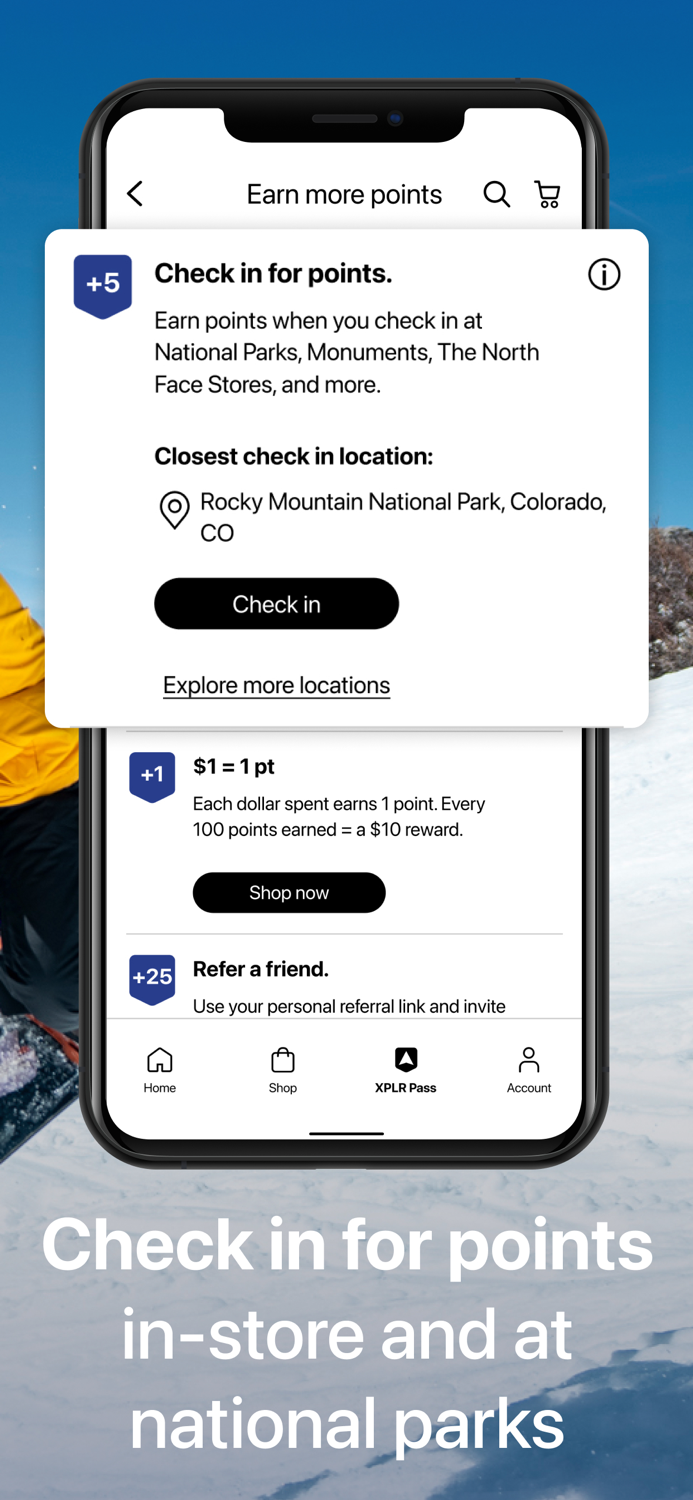Click the Shop now button
Screen dimensions: 693x1500
pos(289,892)
